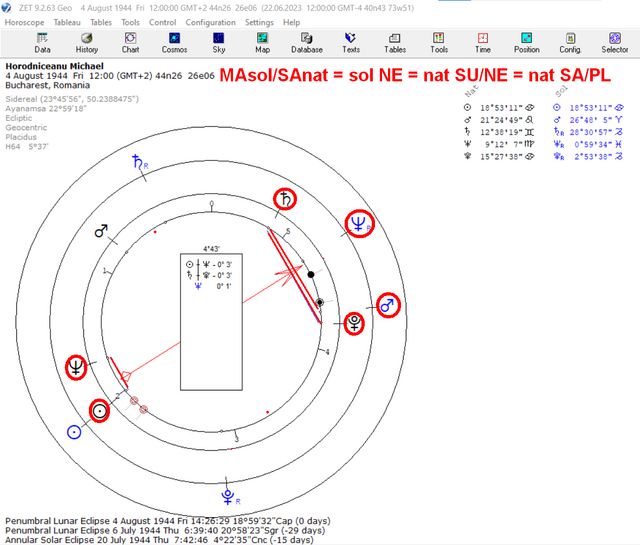Click the Ayanamsa 22°59'18" value
The width and height of the screenshot is (640, 545).
[46, 109]
